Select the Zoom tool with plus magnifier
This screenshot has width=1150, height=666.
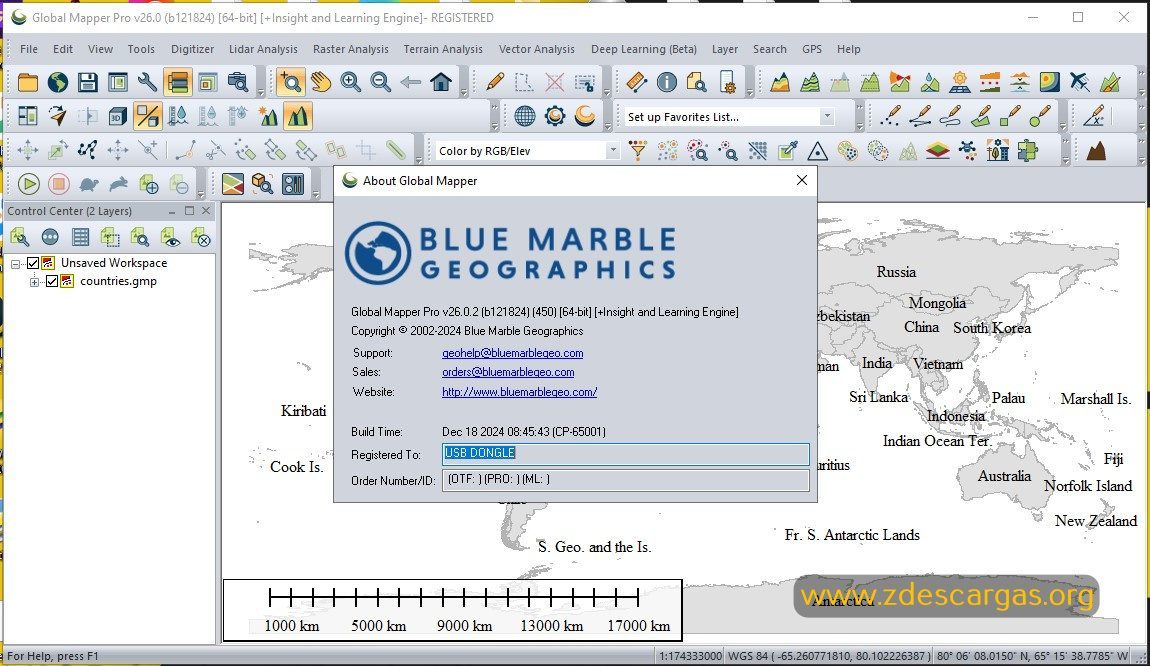[291, 82]
